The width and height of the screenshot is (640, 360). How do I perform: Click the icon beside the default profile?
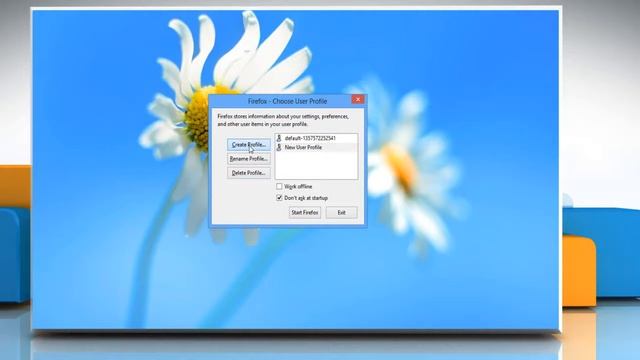[279, 138]
